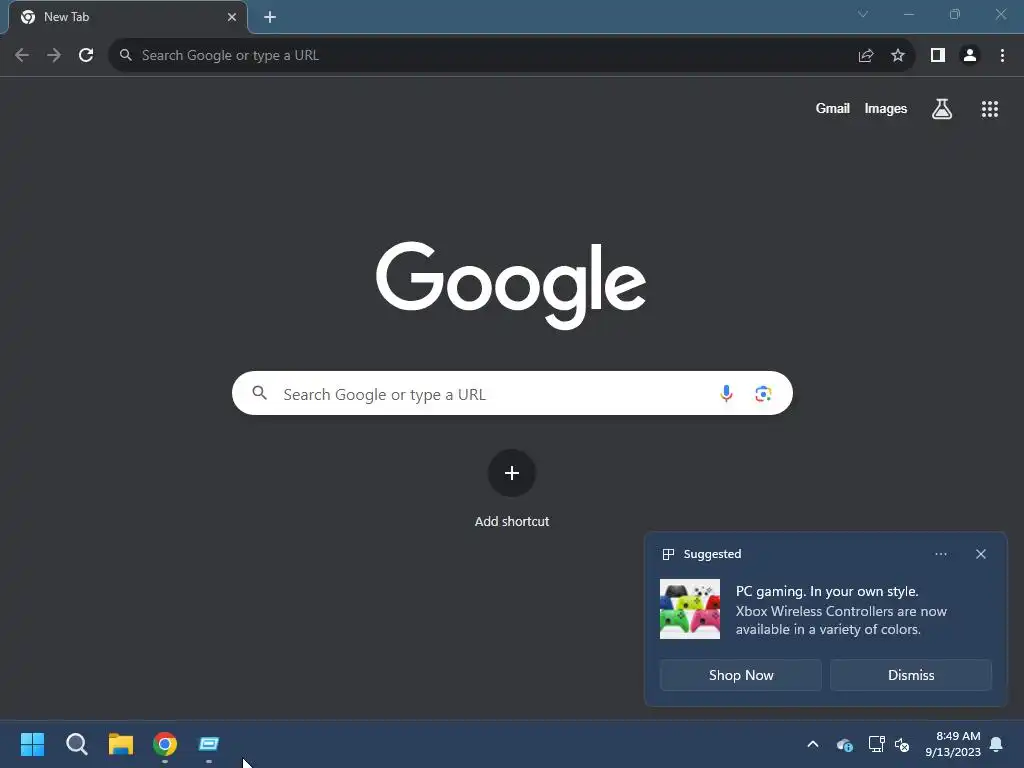Click the "PC gaming. In your own style." headline

coord(827,591)
